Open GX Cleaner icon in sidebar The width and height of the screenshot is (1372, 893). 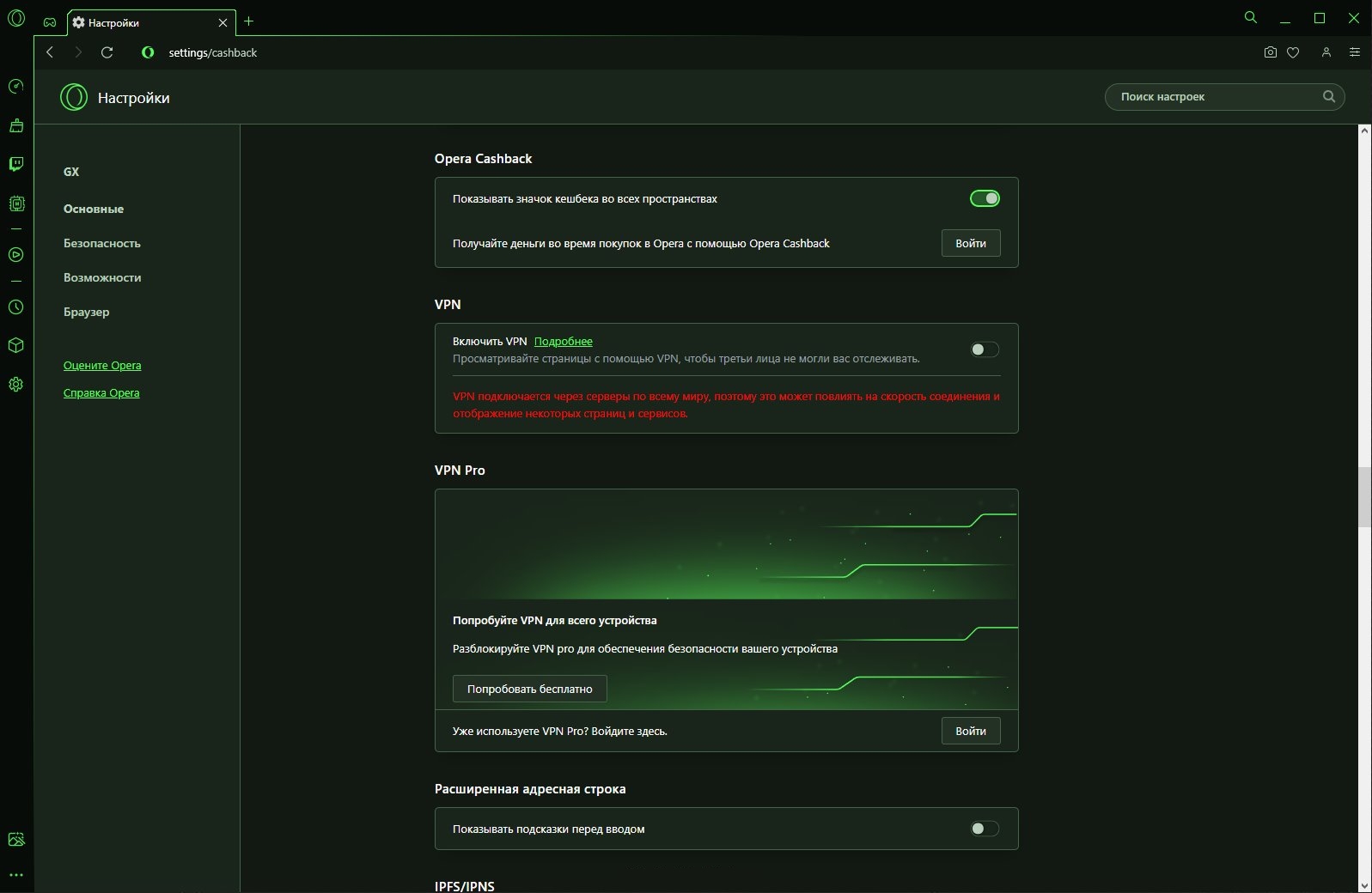coord(15,125)
